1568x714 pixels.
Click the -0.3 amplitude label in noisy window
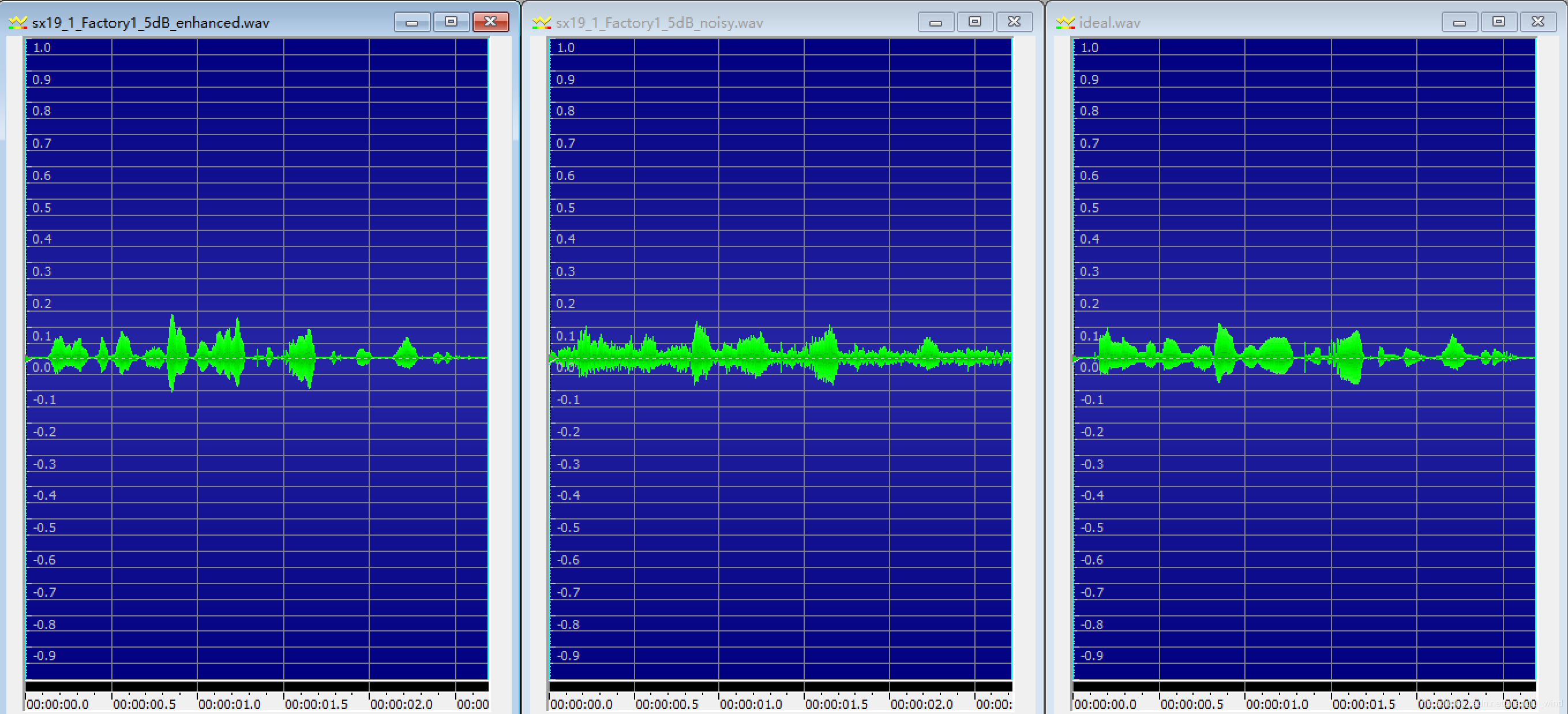[x=568, y=464]
